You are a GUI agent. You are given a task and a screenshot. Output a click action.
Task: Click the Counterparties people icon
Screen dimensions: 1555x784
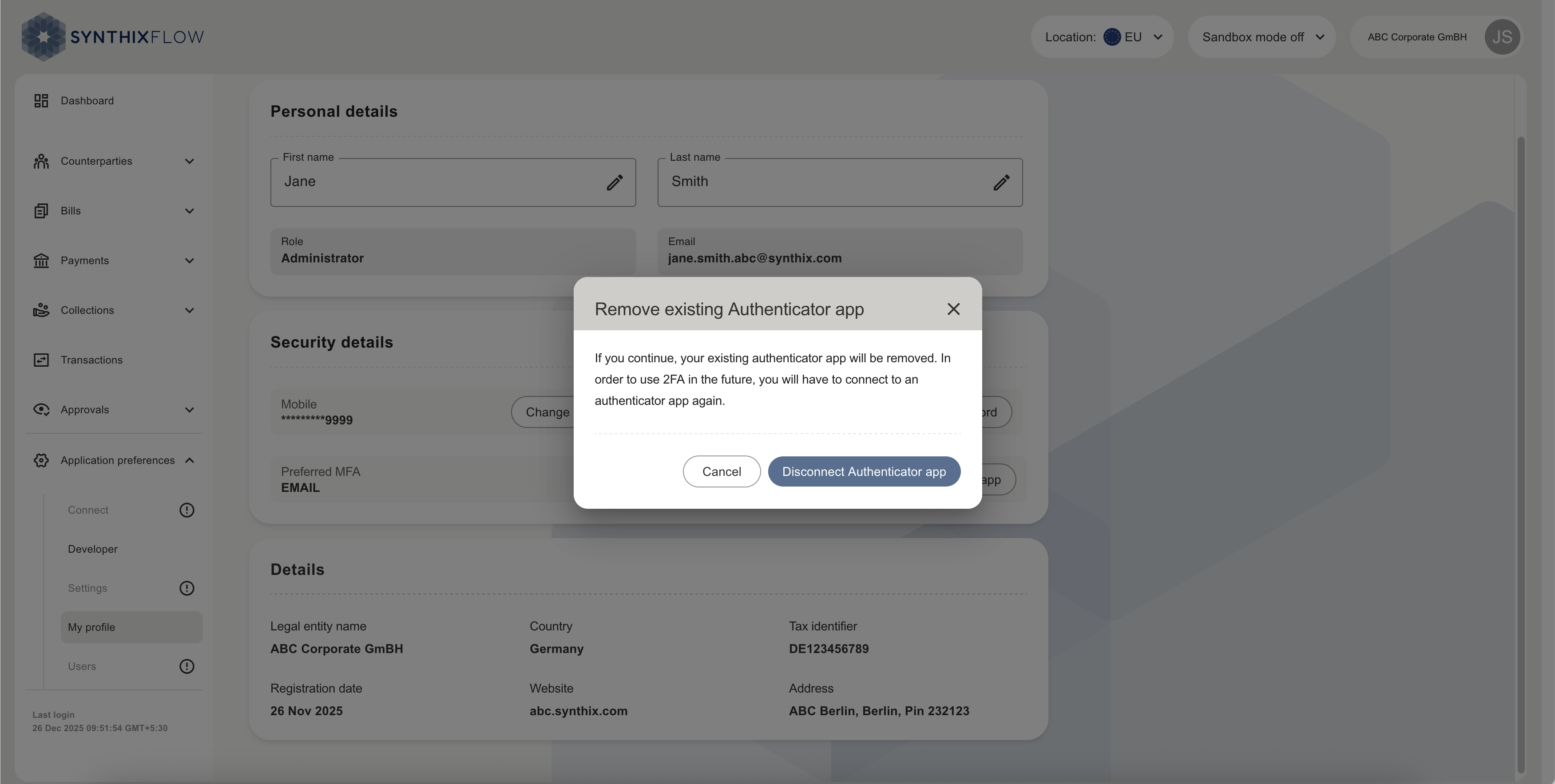click(x=41, y=161)
